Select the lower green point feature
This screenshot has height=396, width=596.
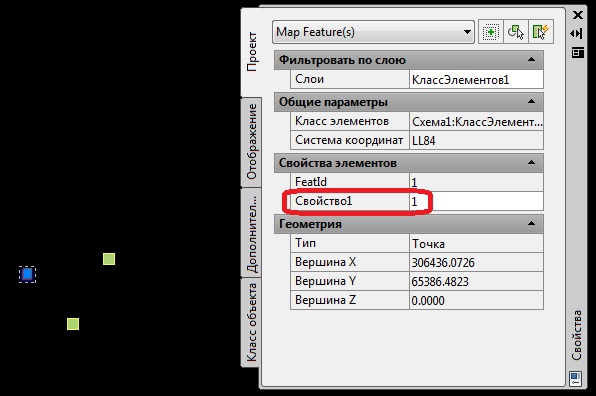pyautogui.click(x=73, y=324)
